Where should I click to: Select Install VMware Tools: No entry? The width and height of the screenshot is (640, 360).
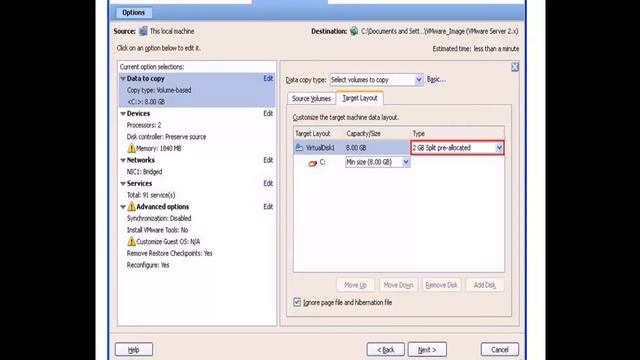coord(158,230)
